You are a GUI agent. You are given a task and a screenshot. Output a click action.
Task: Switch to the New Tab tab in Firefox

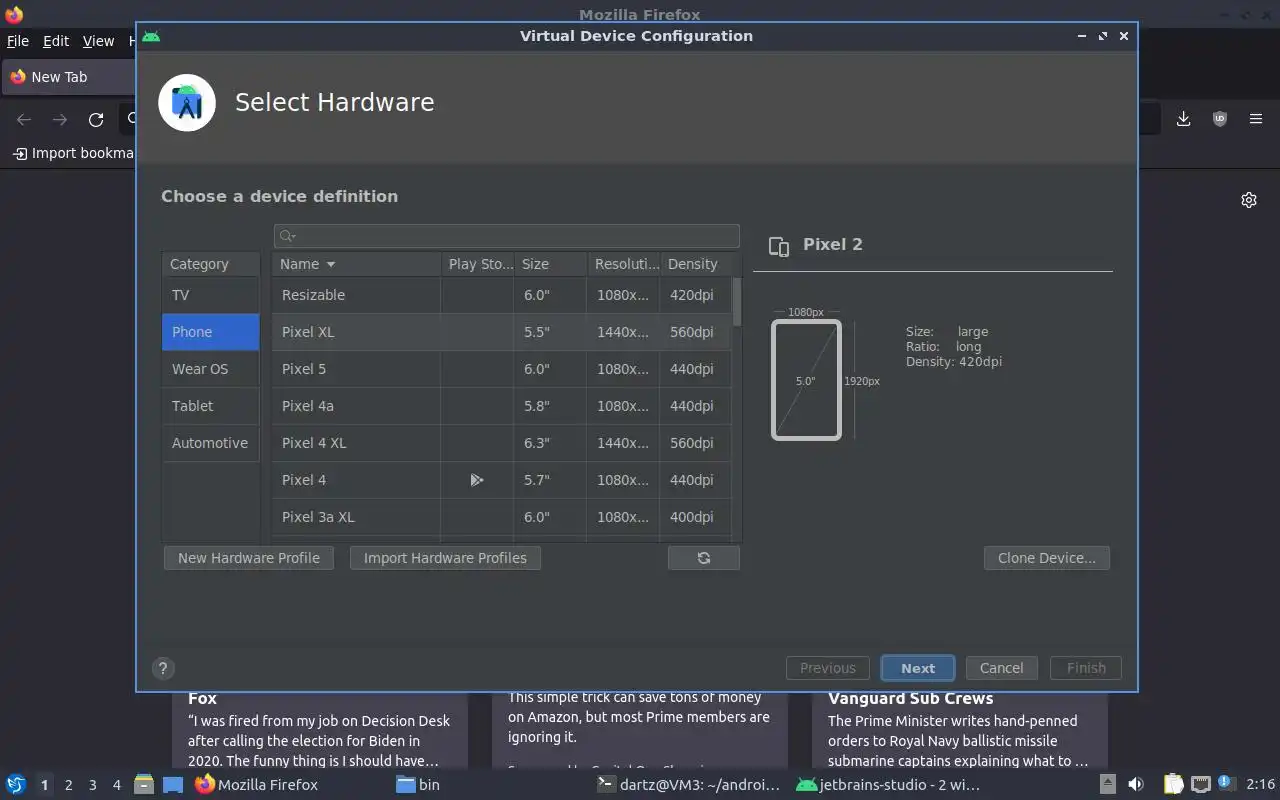coord(68,77)
